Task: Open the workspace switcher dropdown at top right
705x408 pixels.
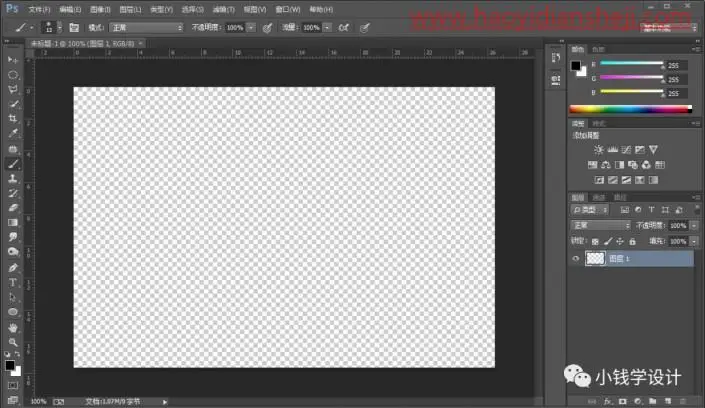Action: [x=669, y=28]
